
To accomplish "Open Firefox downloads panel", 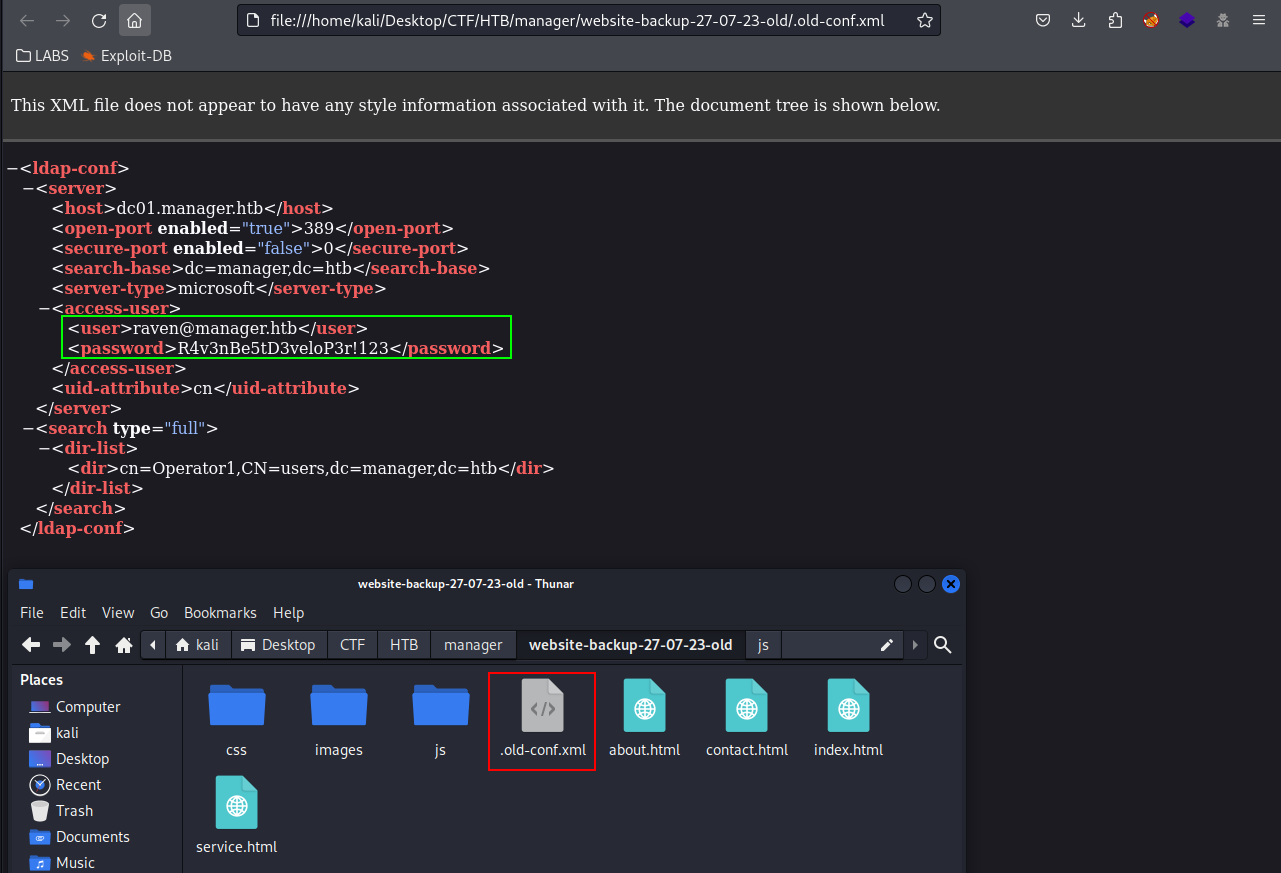I will [1078, 20].
